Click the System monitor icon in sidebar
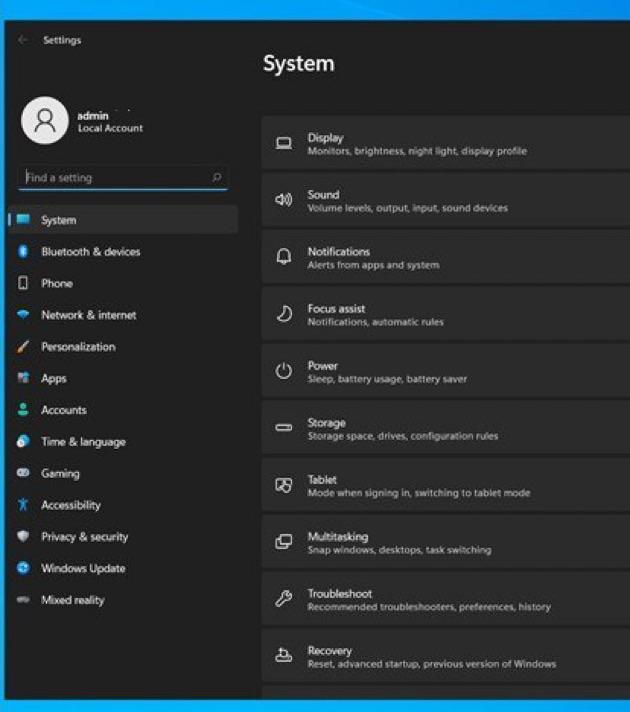 (x=23, y=220)
